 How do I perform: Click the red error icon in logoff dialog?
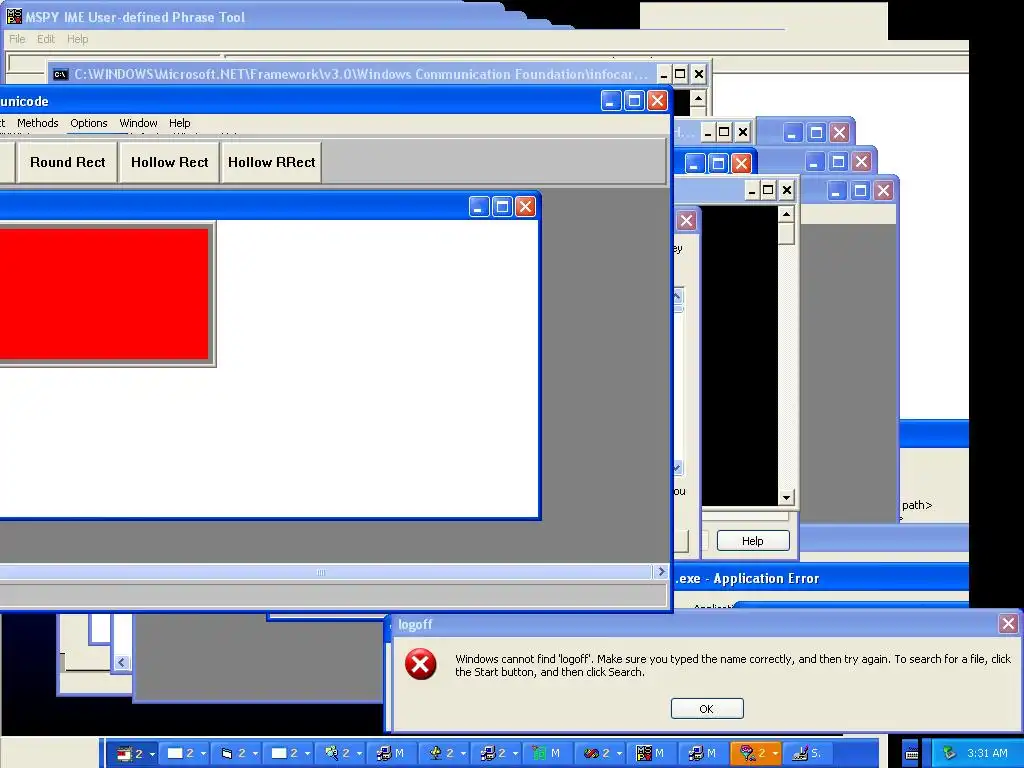(x=421, y=664)
